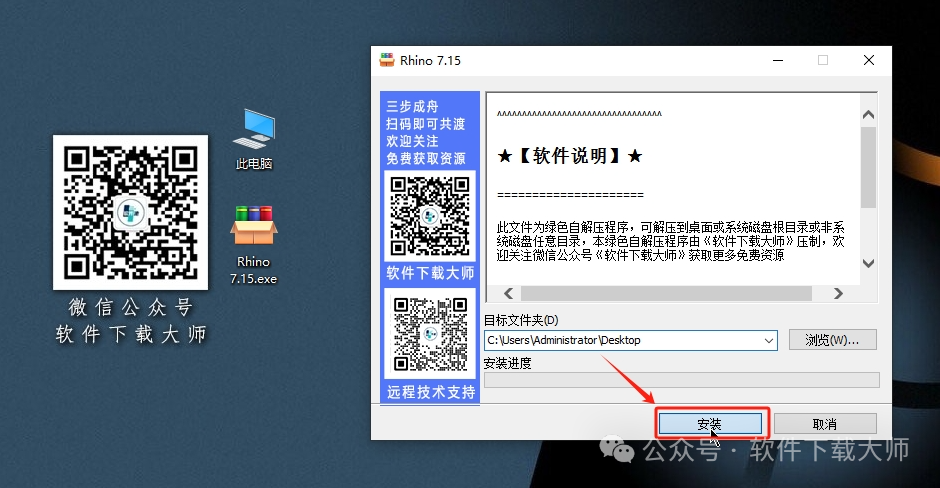Click the 取消 button
Image resolution: width=940 pixels, height=488 pixels.
(x=825, y=424)
